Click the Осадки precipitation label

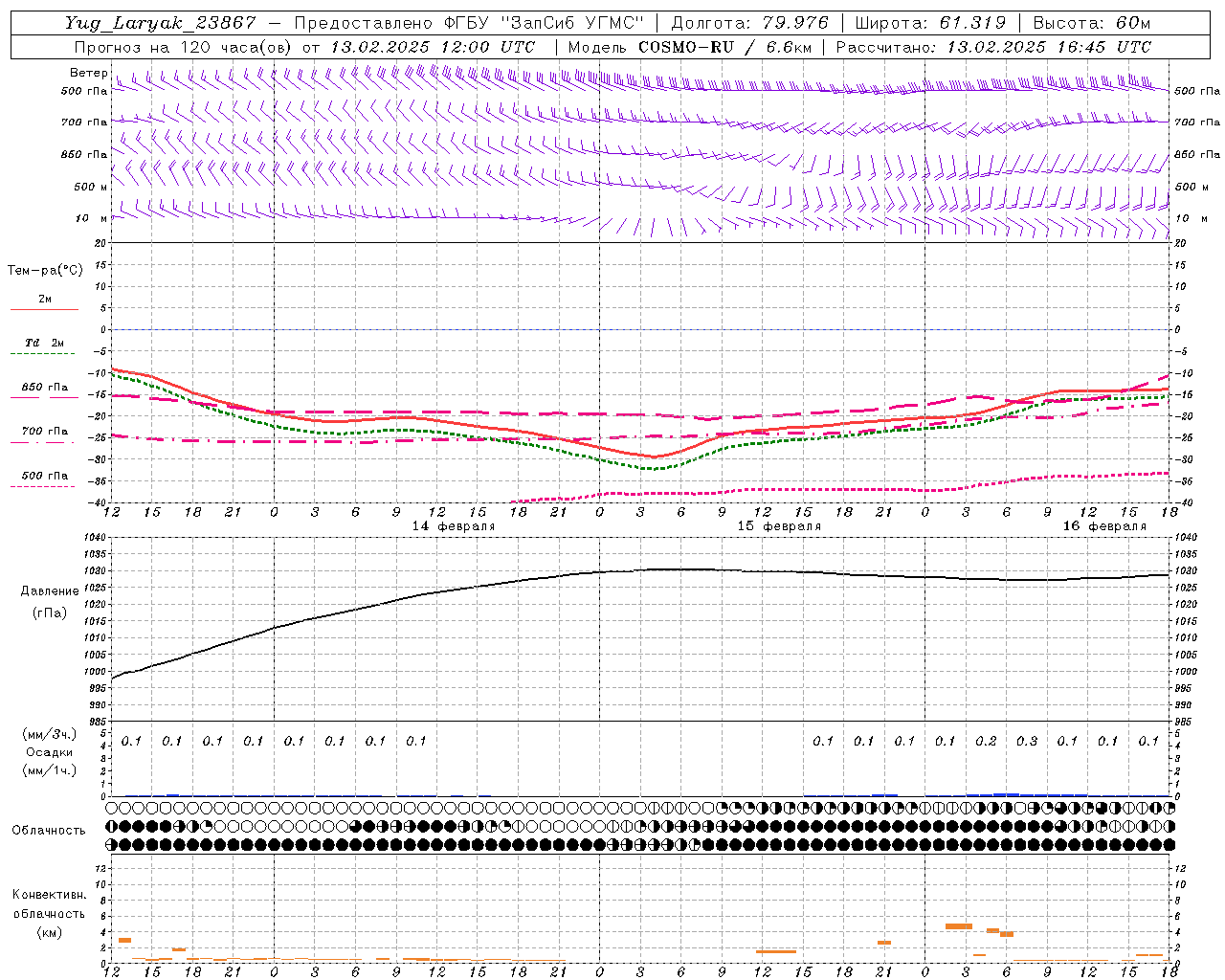pyautogui.click(x=50, y=752)
